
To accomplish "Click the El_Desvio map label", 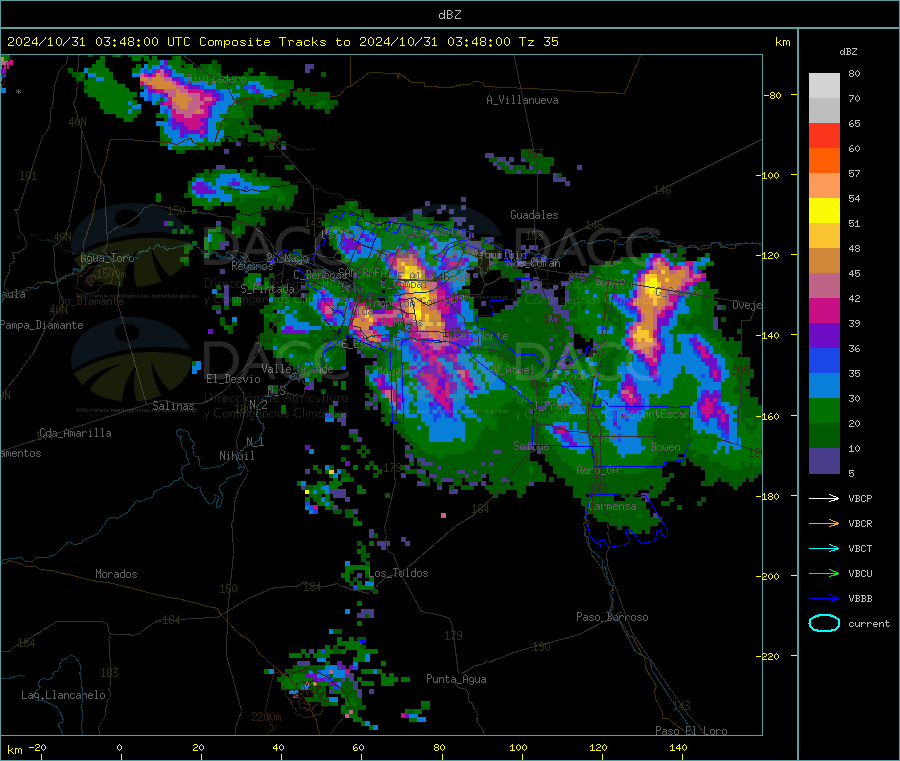I will [233, 379].
